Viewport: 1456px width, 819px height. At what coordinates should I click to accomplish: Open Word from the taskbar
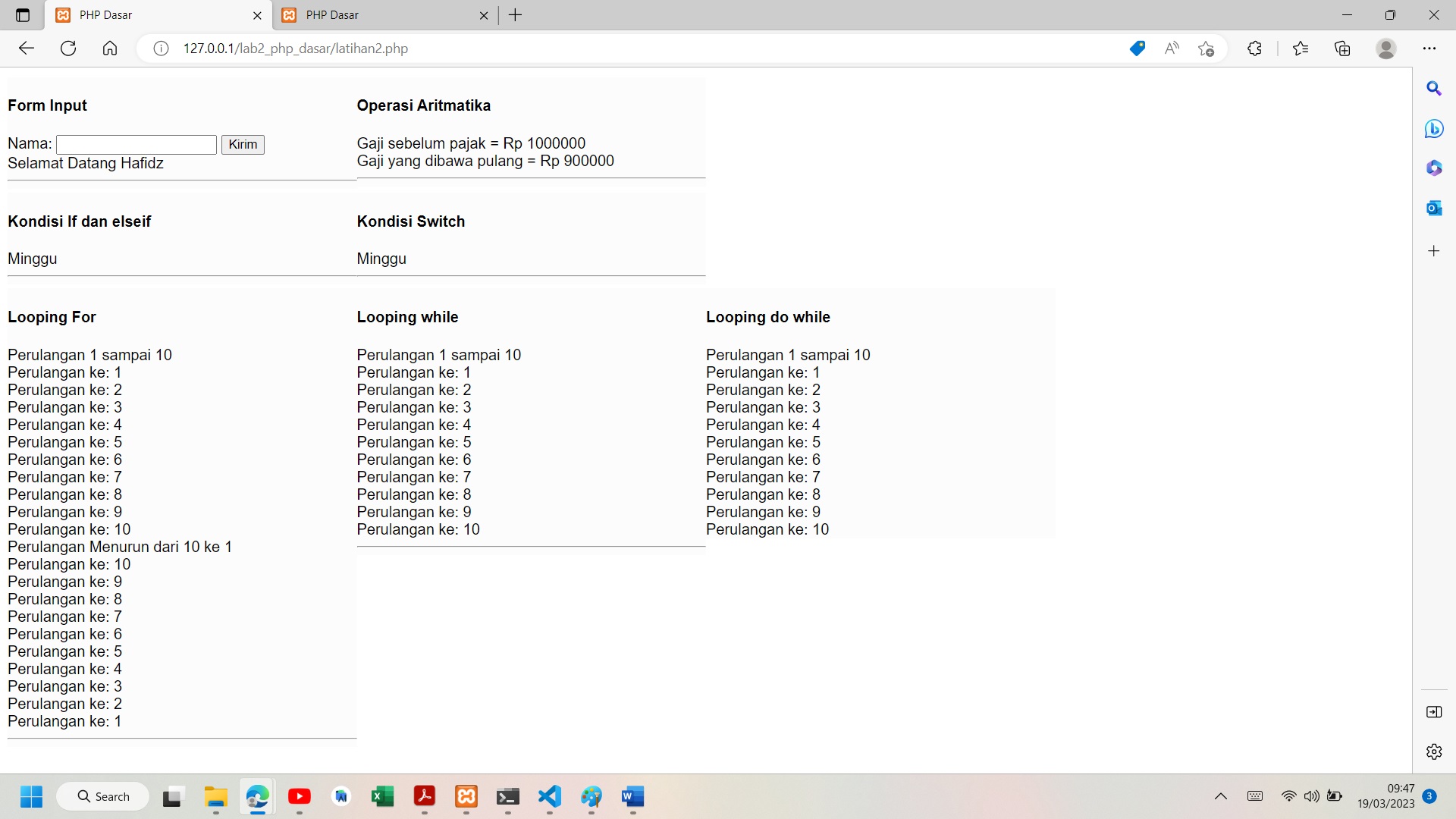point(633,797)
